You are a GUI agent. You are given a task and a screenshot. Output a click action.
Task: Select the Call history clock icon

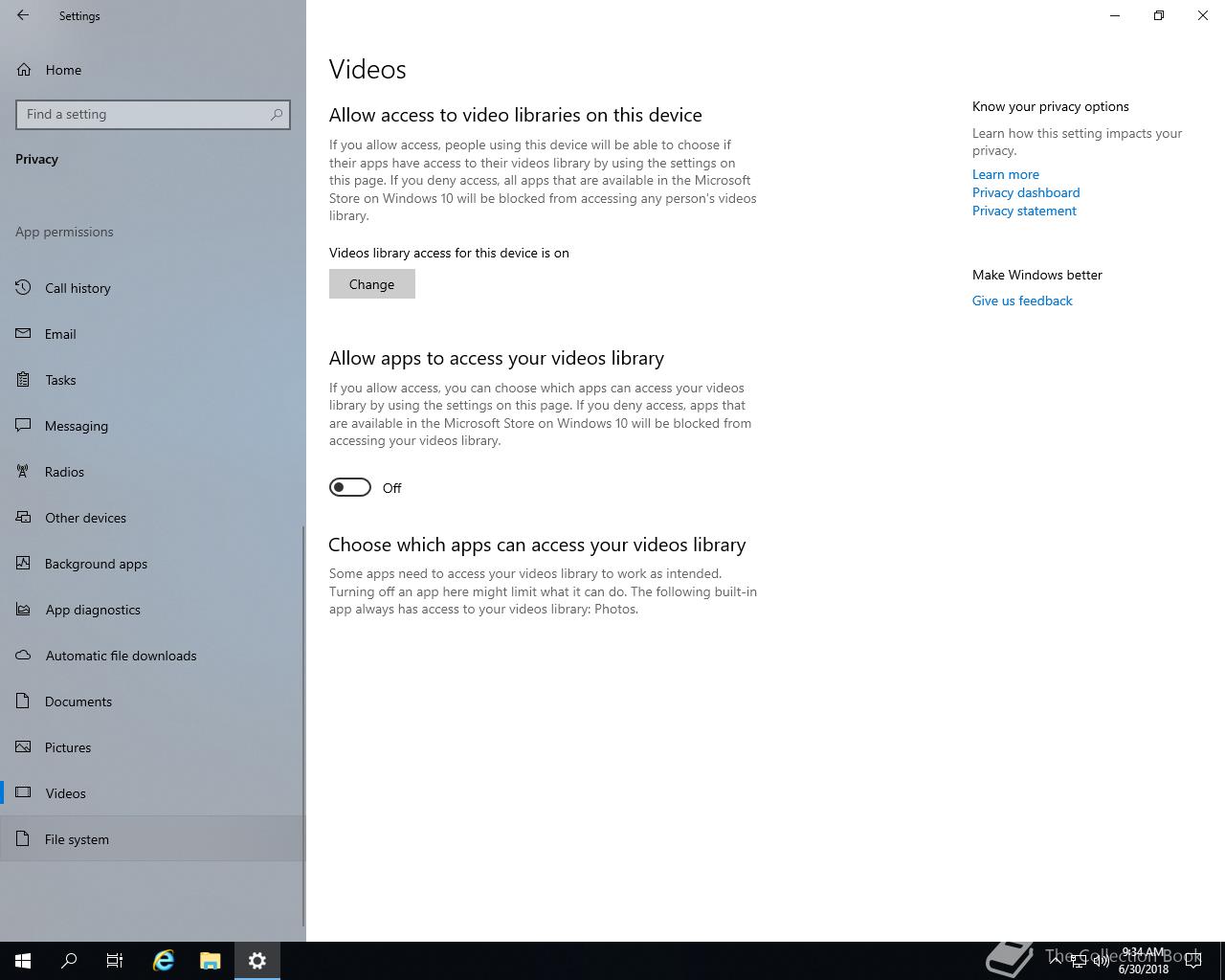click(x=24, y=288)
